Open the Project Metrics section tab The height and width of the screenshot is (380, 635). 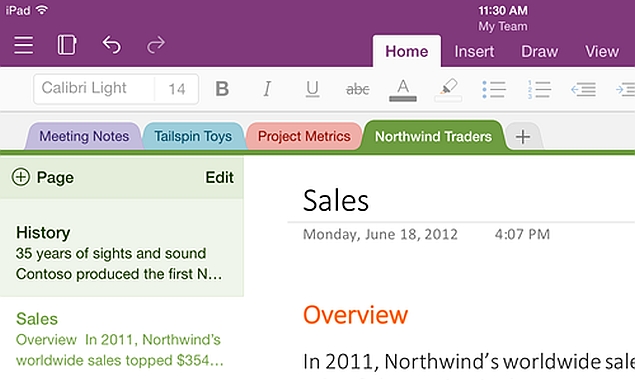pos(304,136)
